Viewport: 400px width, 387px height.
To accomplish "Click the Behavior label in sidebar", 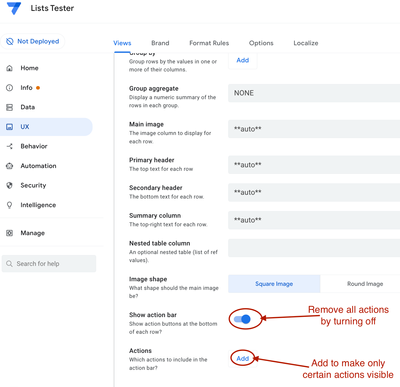I will coord(34,146).
